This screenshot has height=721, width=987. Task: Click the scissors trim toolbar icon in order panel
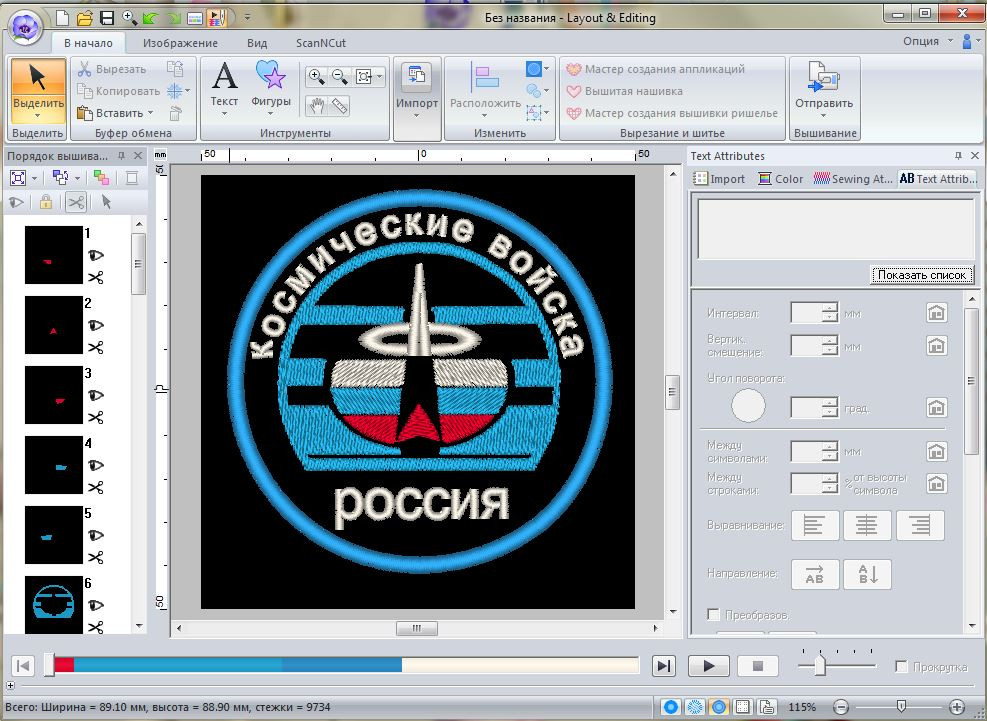click(76, 202)
